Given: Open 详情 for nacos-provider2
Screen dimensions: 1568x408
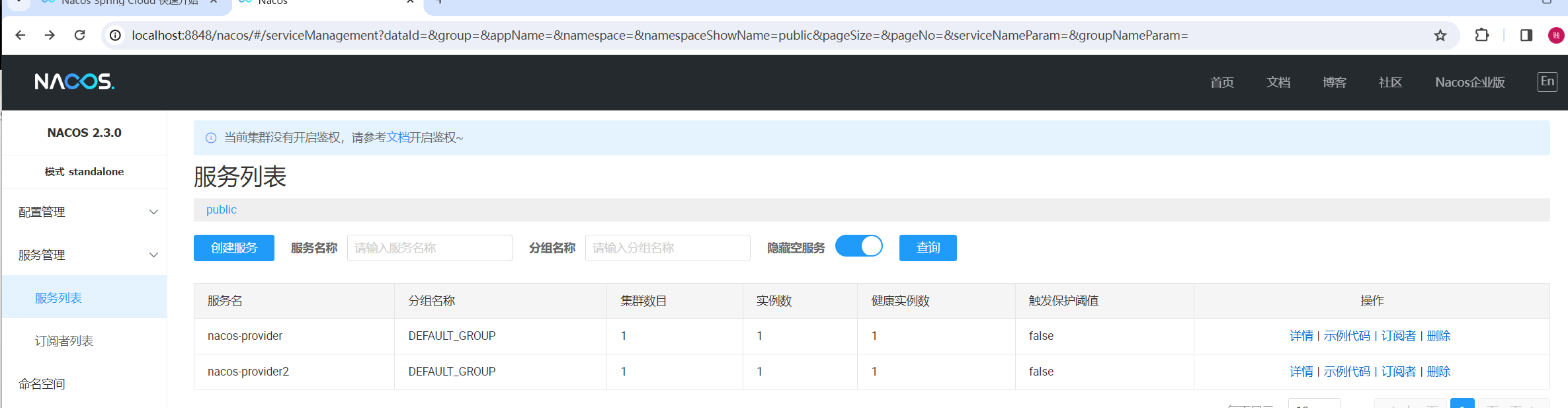Looking at the screenshot, I should coord(1301,372).
